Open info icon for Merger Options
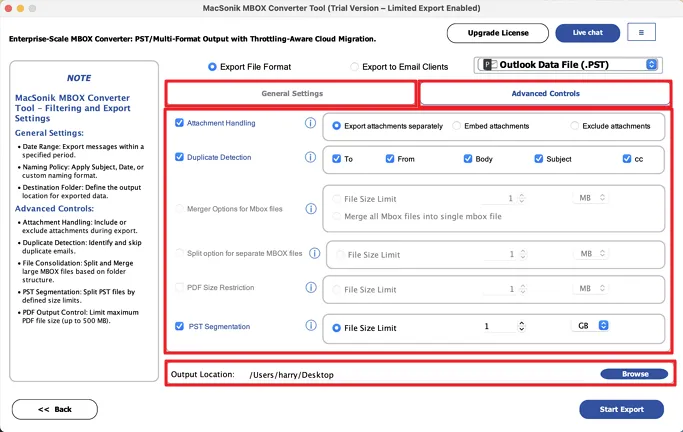This screenshot has height=432, width=683. 311,209
